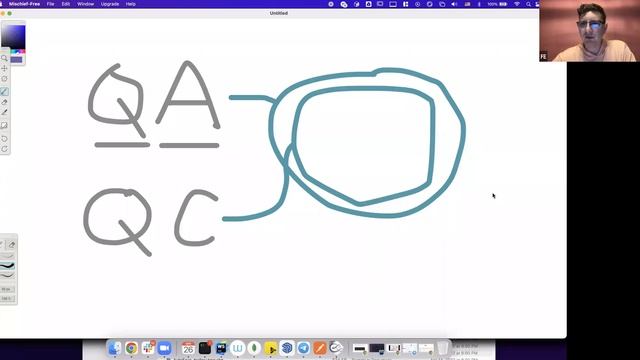Open the File menu

[51, 4]
